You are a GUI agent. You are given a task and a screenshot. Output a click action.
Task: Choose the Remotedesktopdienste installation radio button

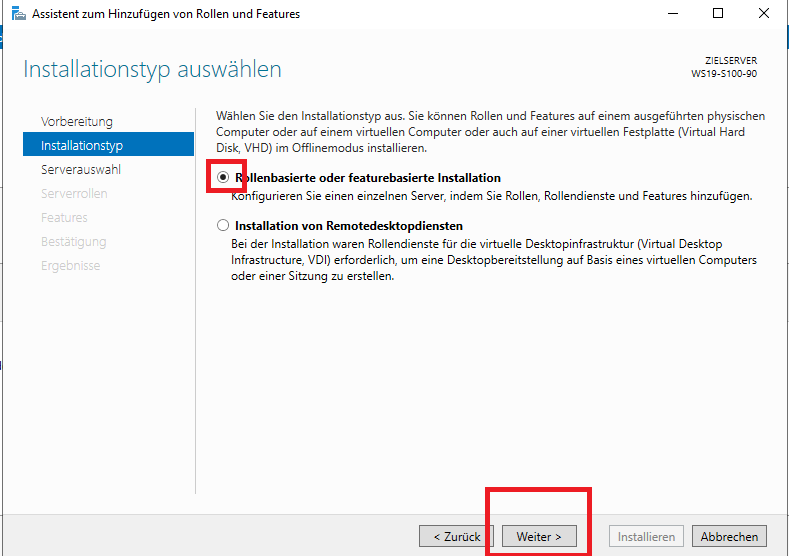click(223, 226)
